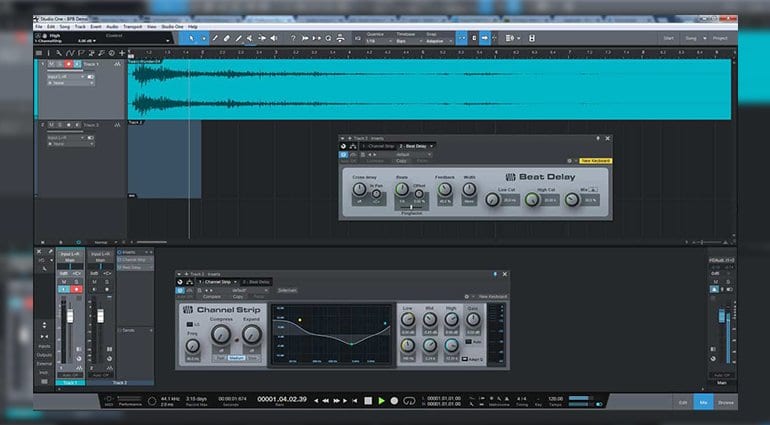This screenshot has height=425, width=770.
Task: Click the High Cut knob in Beat Delay
Action: 532,199
